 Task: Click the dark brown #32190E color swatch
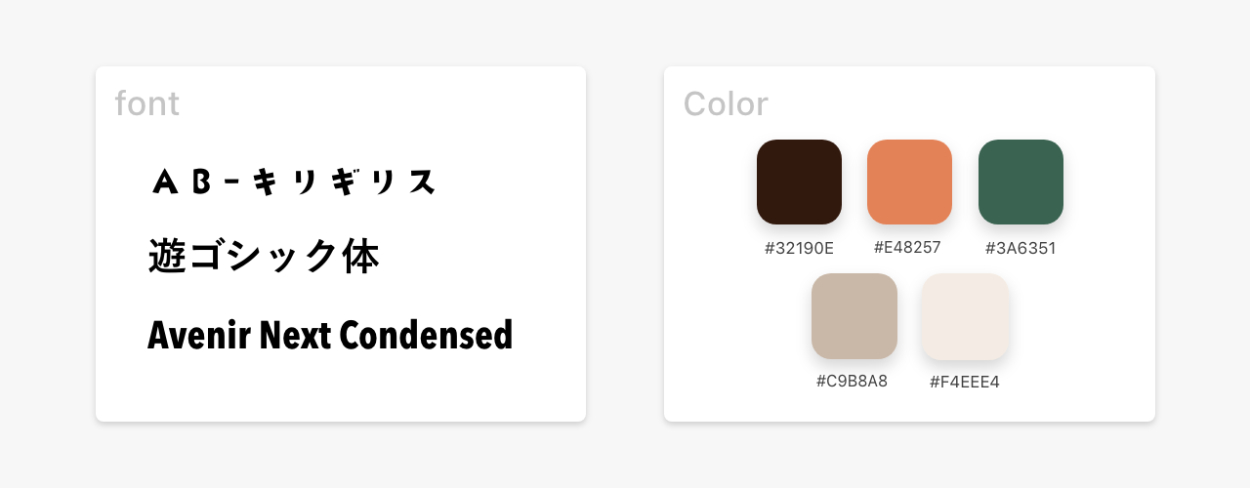[x=799, y=182]
